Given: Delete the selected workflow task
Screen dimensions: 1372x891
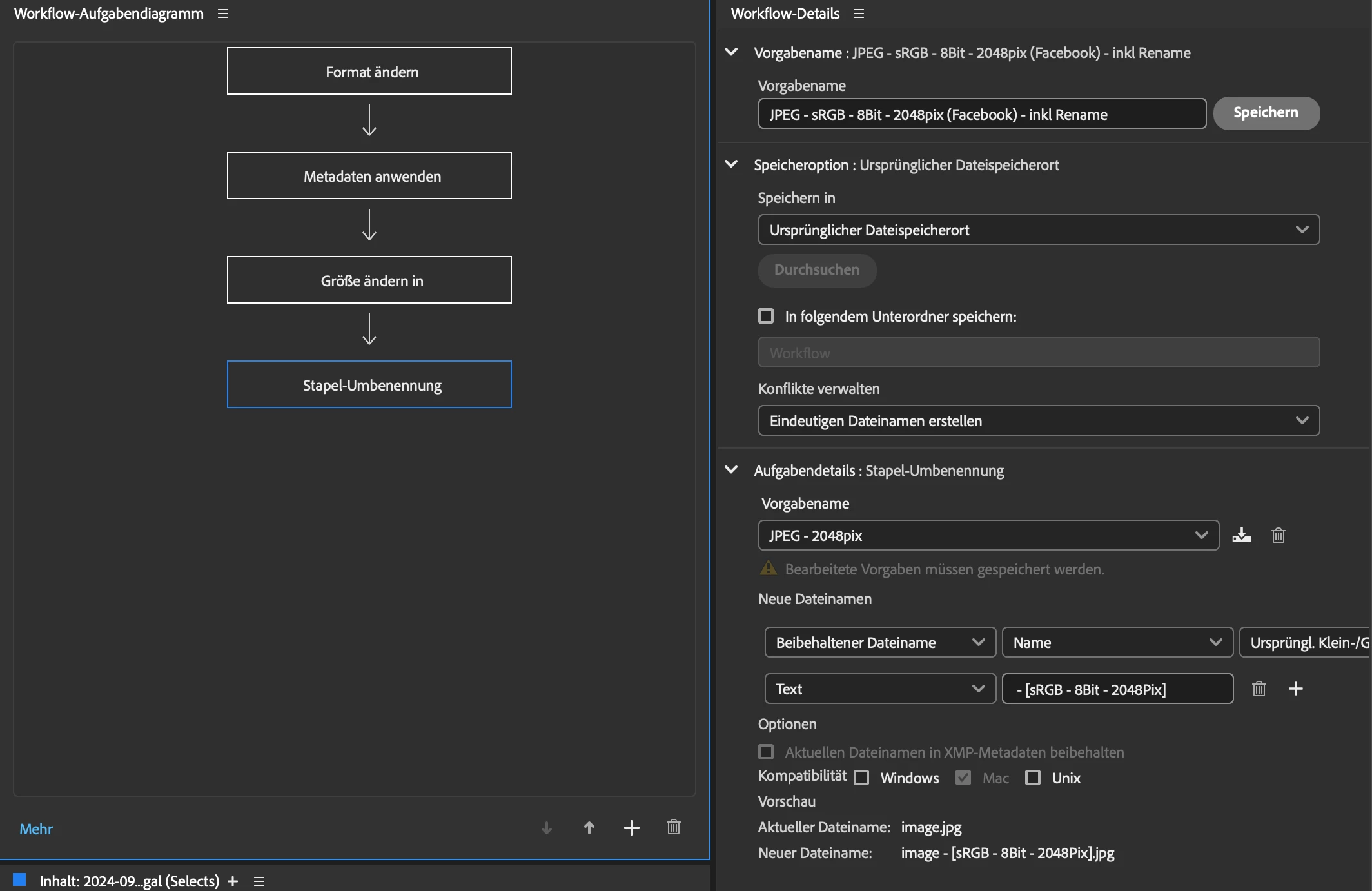Looking at the screenshot, I should click(673, 827).
